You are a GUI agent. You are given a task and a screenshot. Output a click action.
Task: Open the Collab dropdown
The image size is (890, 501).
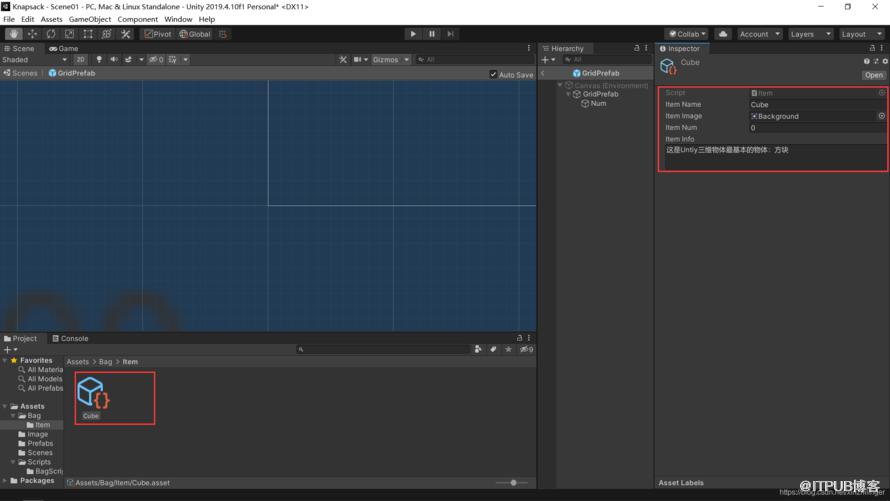click(687, 34)
